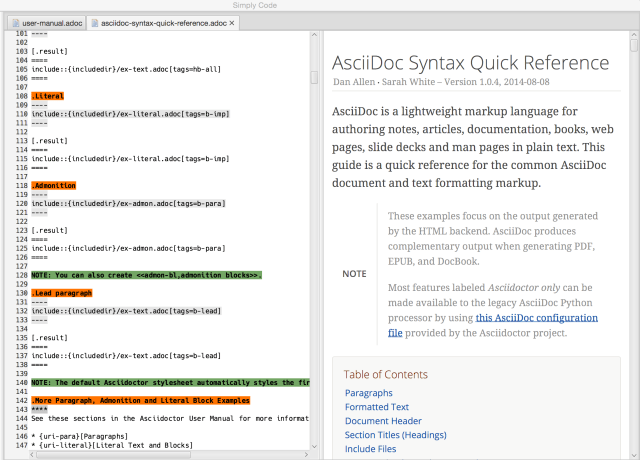Click the '{uri-literal}[Literal Text and Blocks]' line
This screenshot has width=640, height=460.
[112, 445]
